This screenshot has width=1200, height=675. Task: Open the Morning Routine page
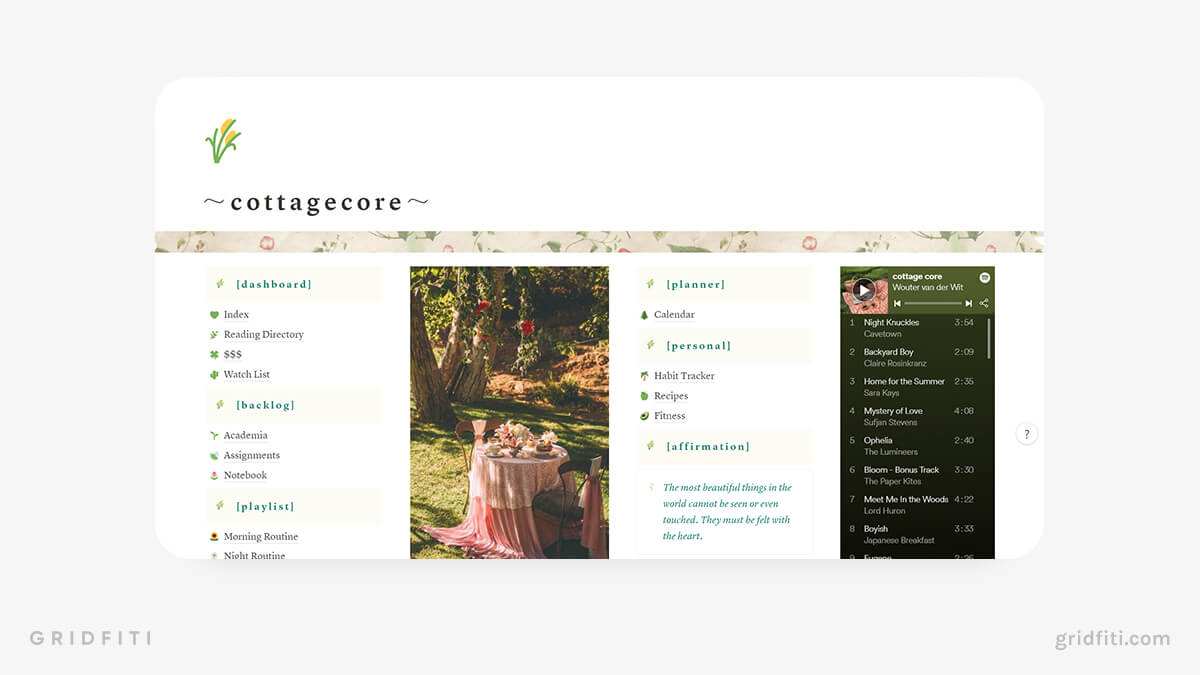pyautogui.click(x=260, y=537)
